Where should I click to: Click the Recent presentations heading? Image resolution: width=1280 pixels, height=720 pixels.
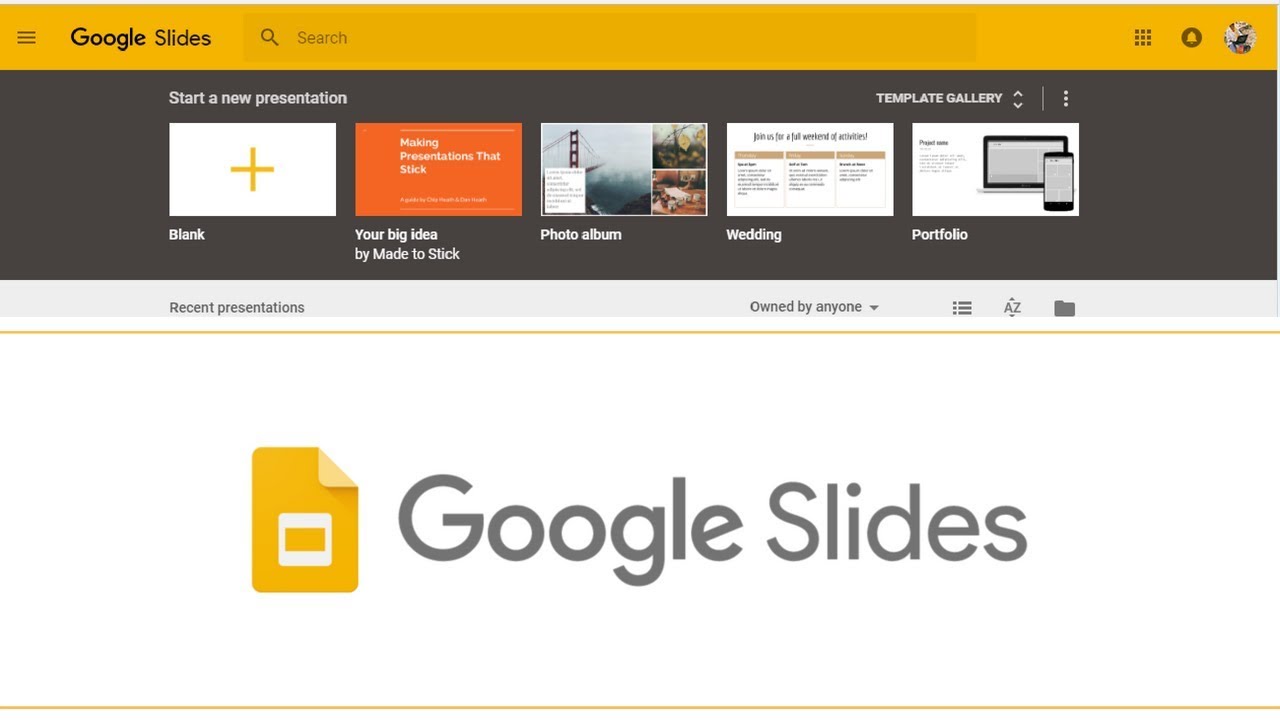[237, 307]
